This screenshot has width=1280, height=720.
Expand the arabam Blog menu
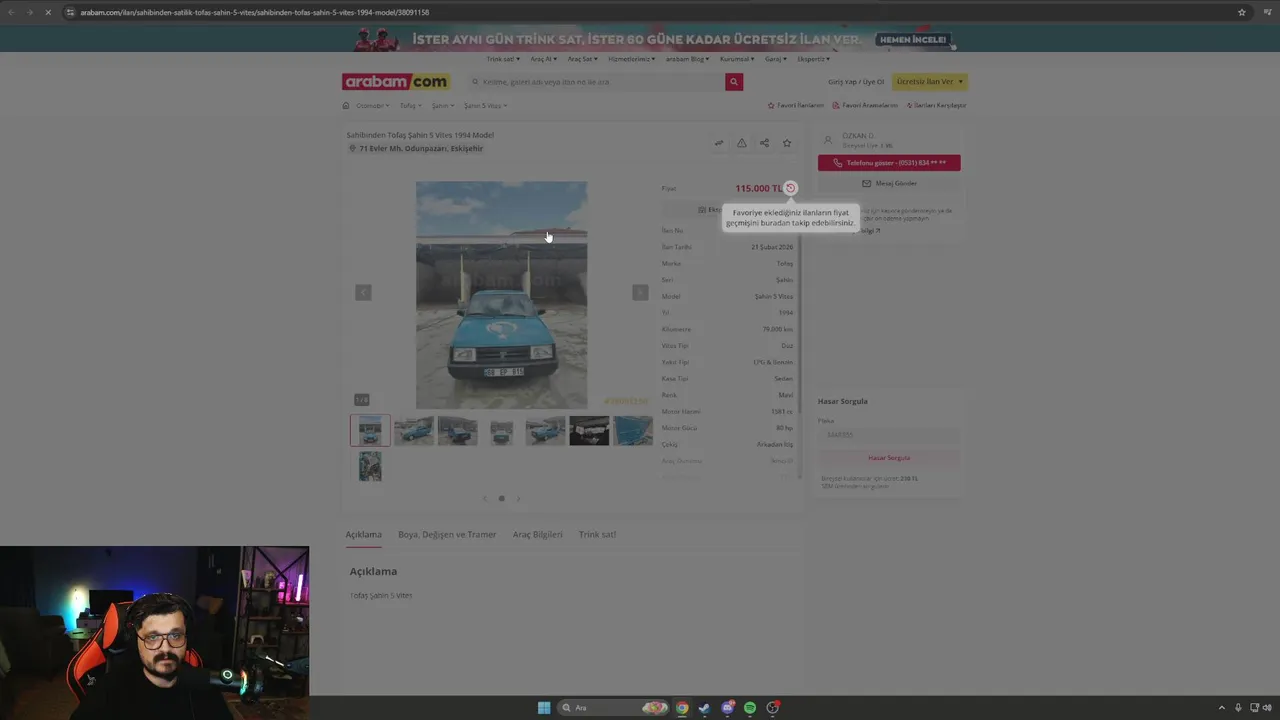click(687, 59)
